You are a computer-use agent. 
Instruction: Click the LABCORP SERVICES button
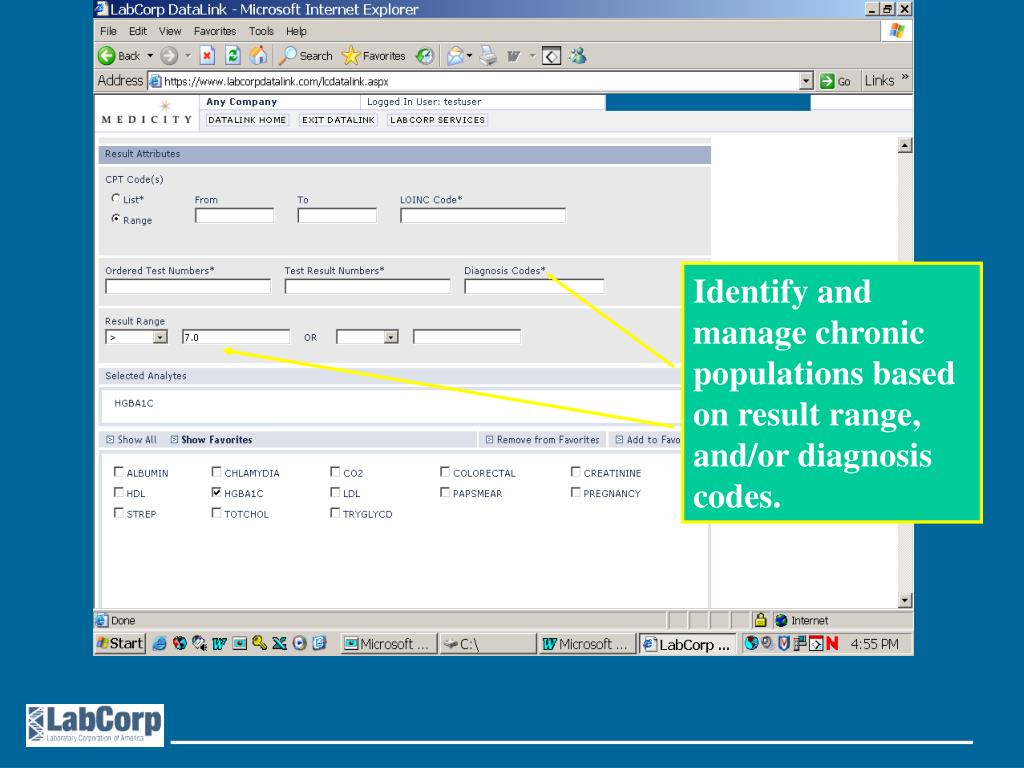438,120
